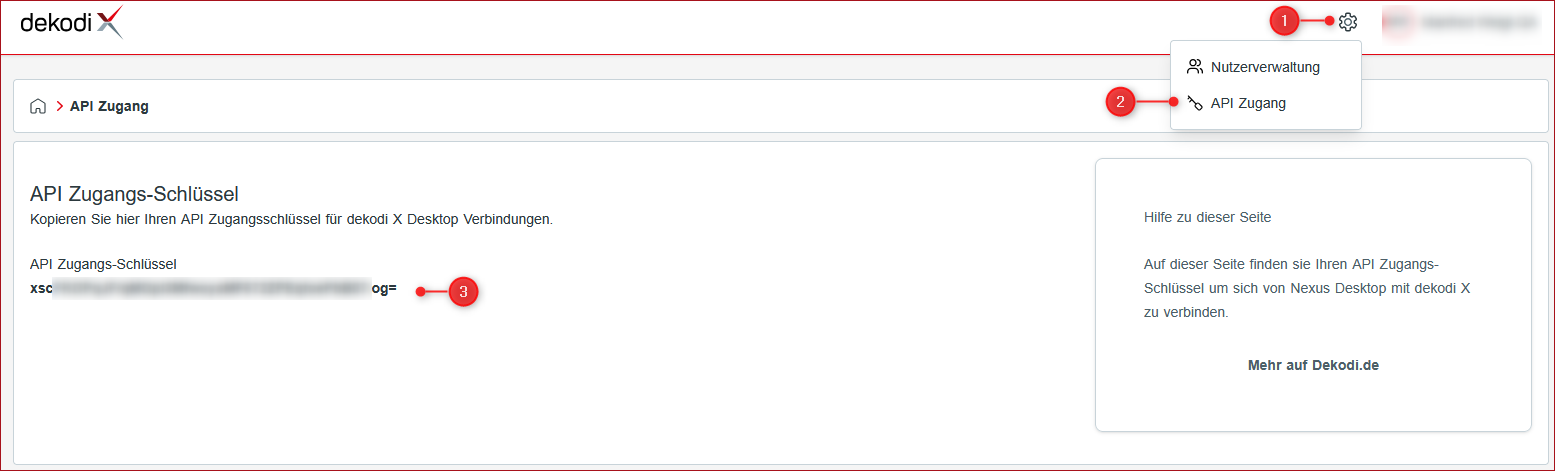Select the API access key string

point(214,289)
